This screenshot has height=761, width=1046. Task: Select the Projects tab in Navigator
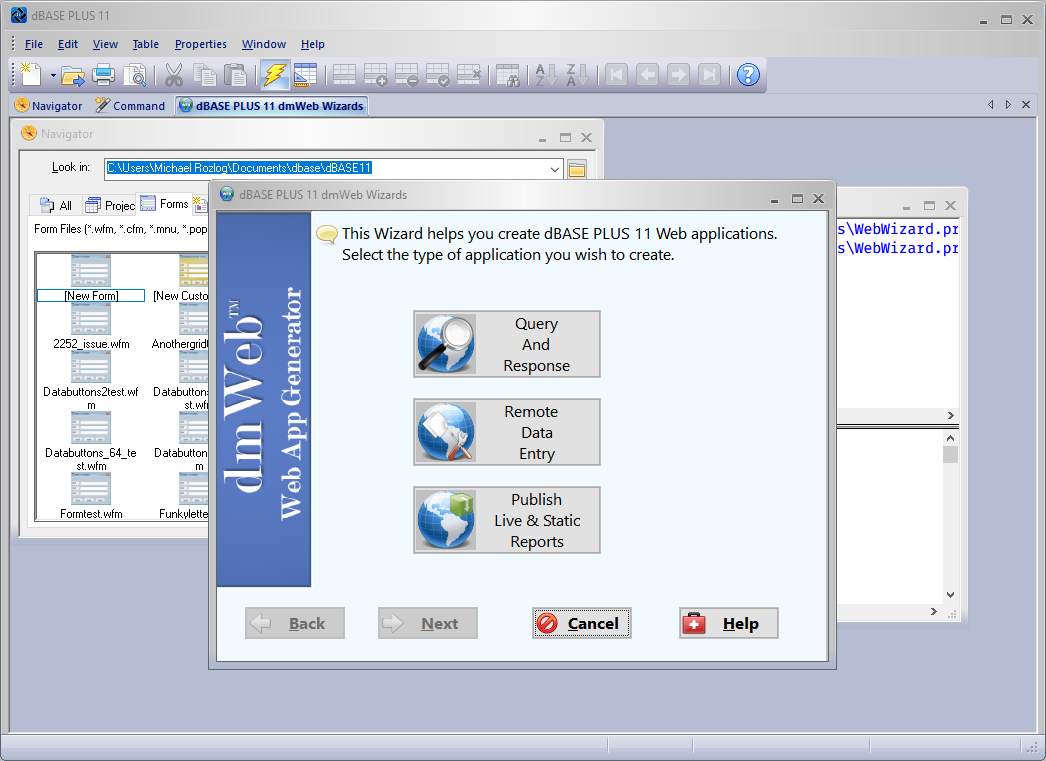pyautogui.click(x=111, y=205)
